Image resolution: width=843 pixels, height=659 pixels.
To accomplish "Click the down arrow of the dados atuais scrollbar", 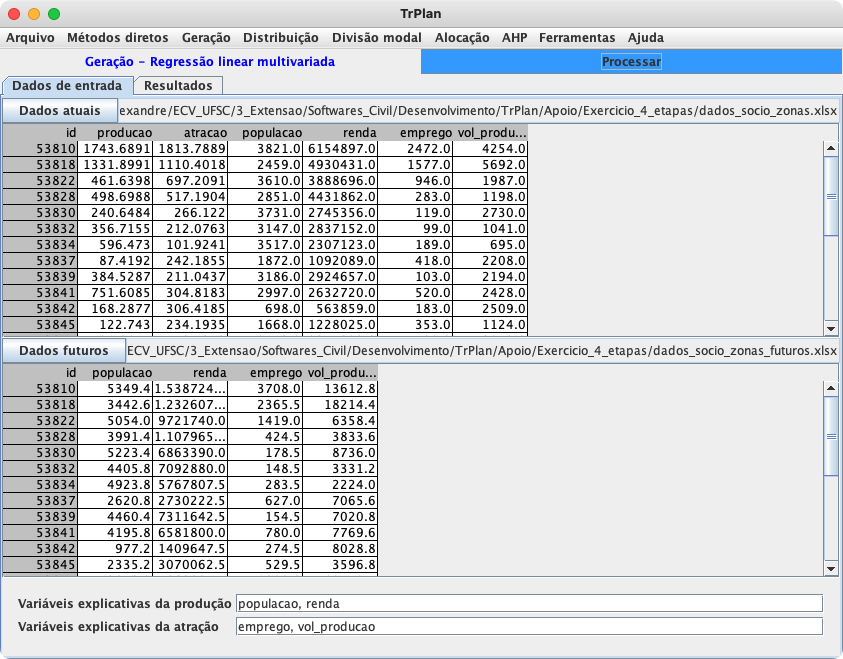I will pos(831,328).
